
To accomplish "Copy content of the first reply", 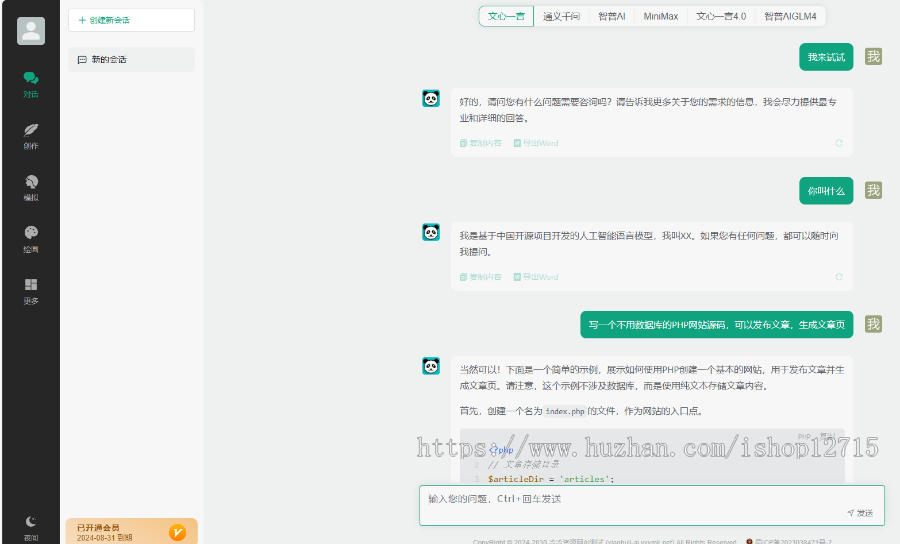I will [x=480, y=143].
